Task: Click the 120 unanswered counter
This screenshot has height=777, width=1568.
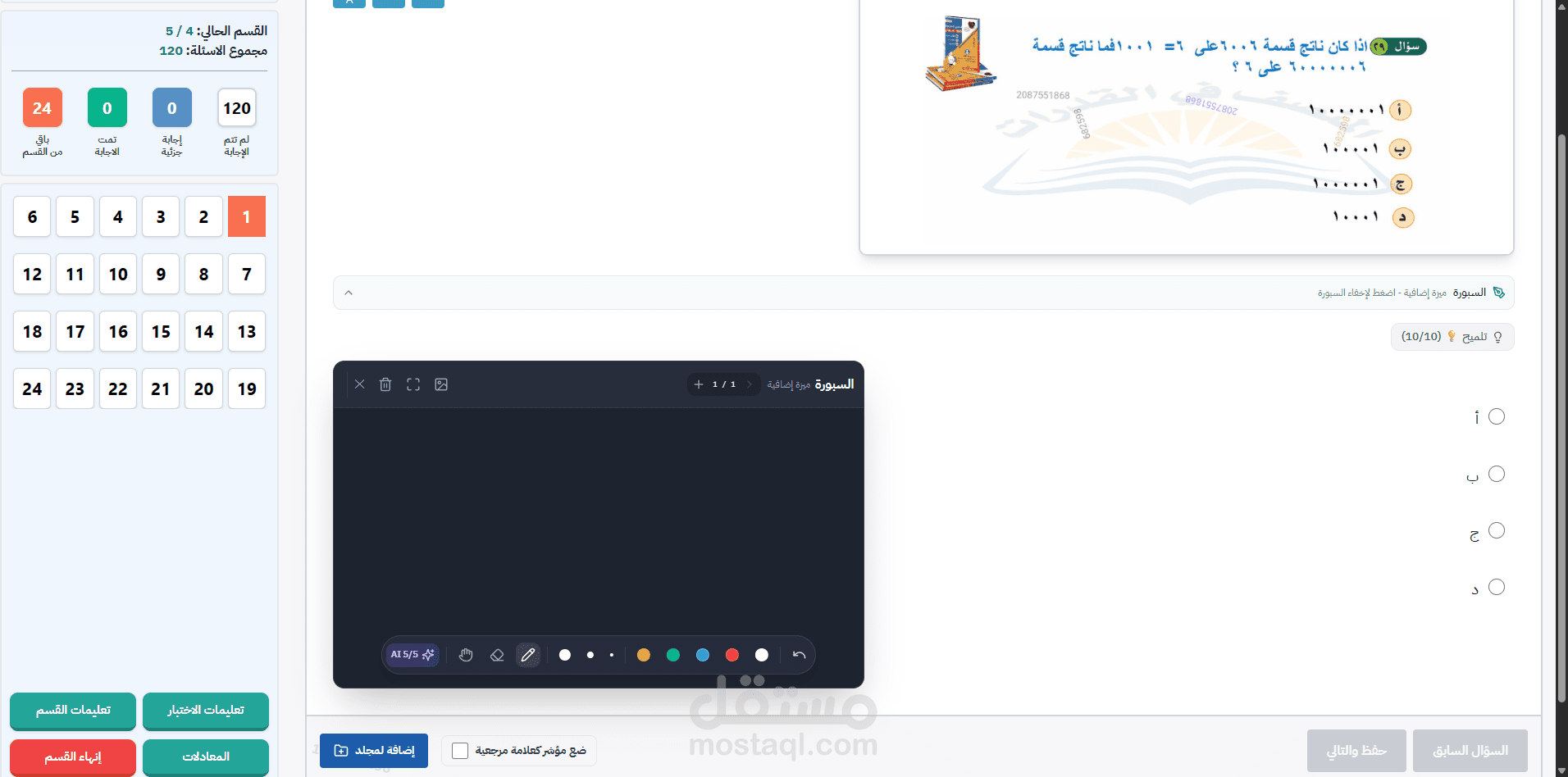Action: (237, 107)
